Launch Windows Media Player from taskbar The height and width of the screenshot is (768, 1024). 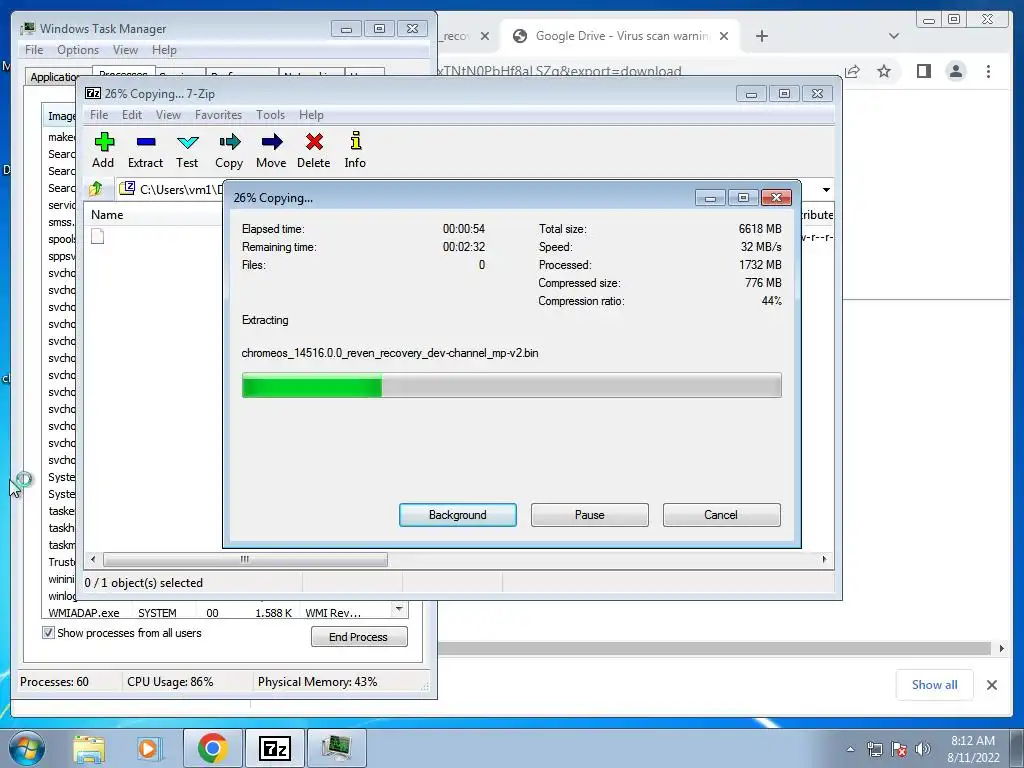[148, 748]
